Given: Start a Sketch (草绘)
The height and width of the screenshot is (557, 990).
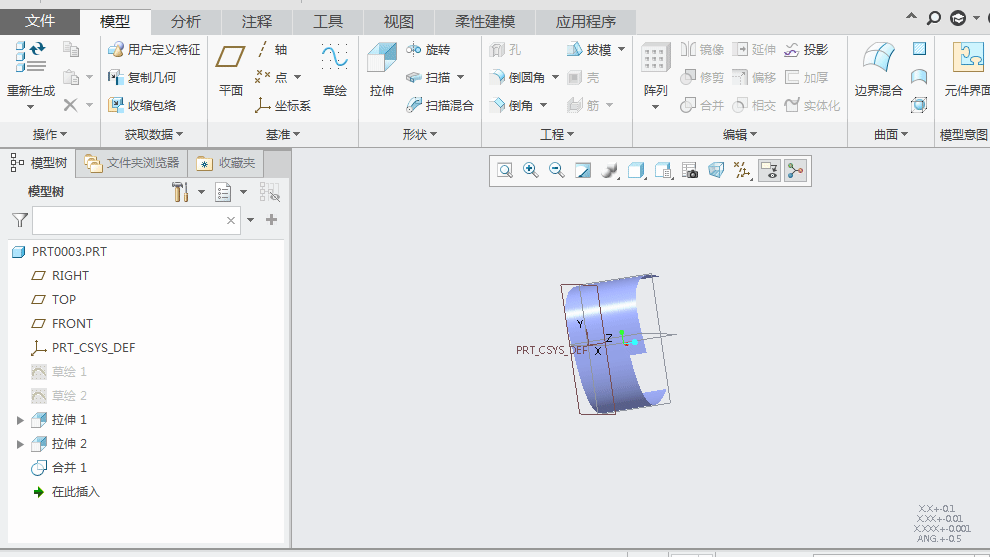Looking at the screenshot, I should 334,68.
